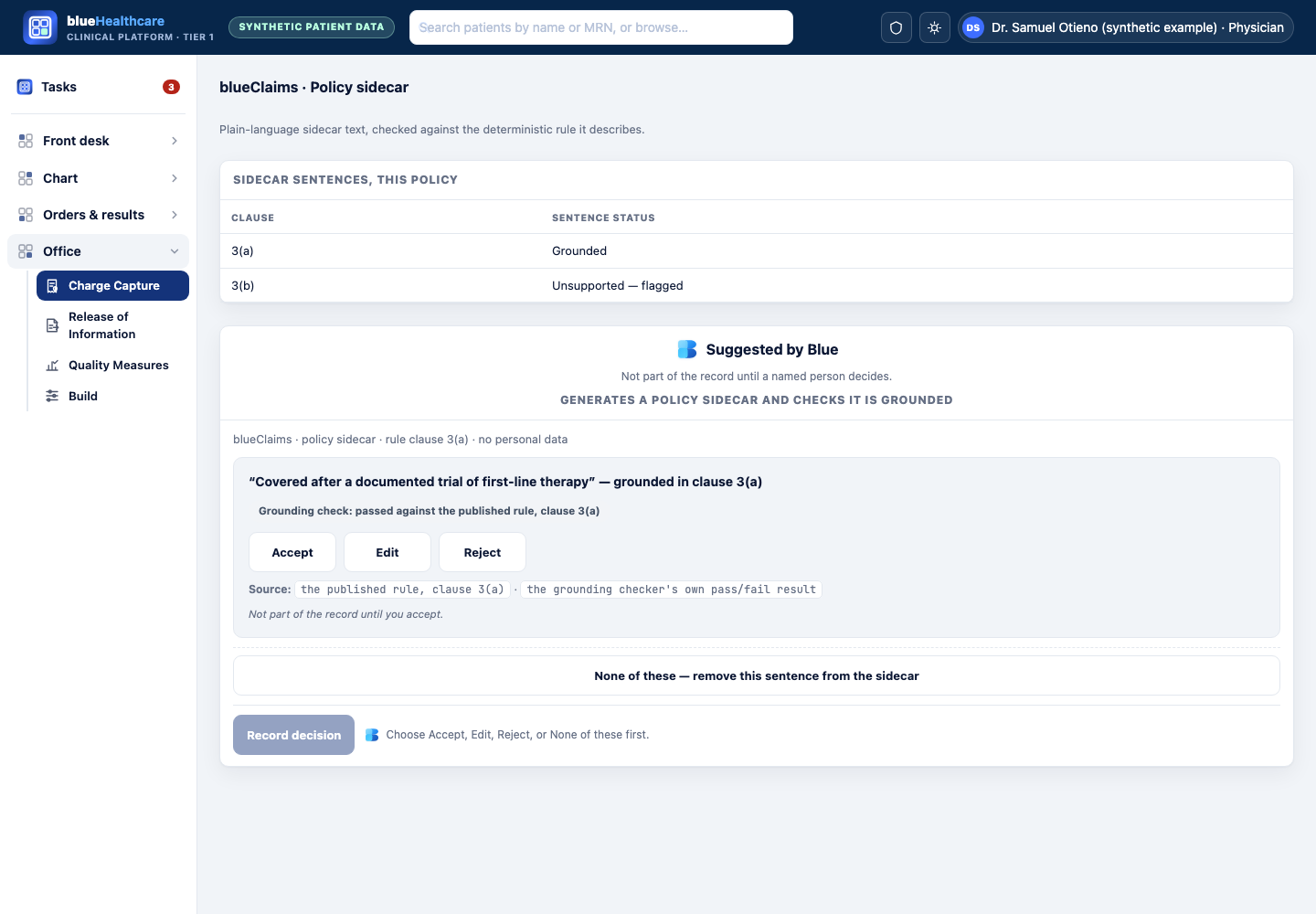Viewport: 1316px width, 914px height.
Task: Open the shield privacy icon button
Action: pos(896,27)
